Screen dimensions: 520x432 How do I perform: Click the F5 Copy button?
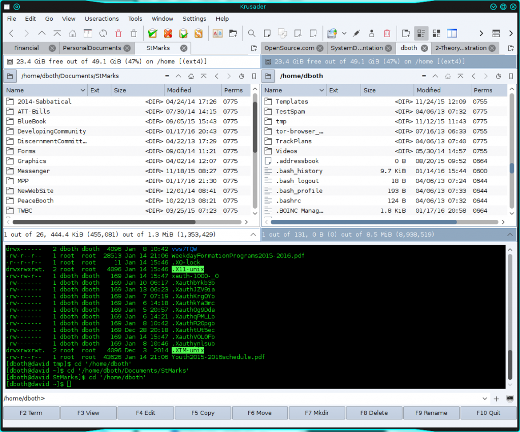pyautogui.click(x=203, y=413)
